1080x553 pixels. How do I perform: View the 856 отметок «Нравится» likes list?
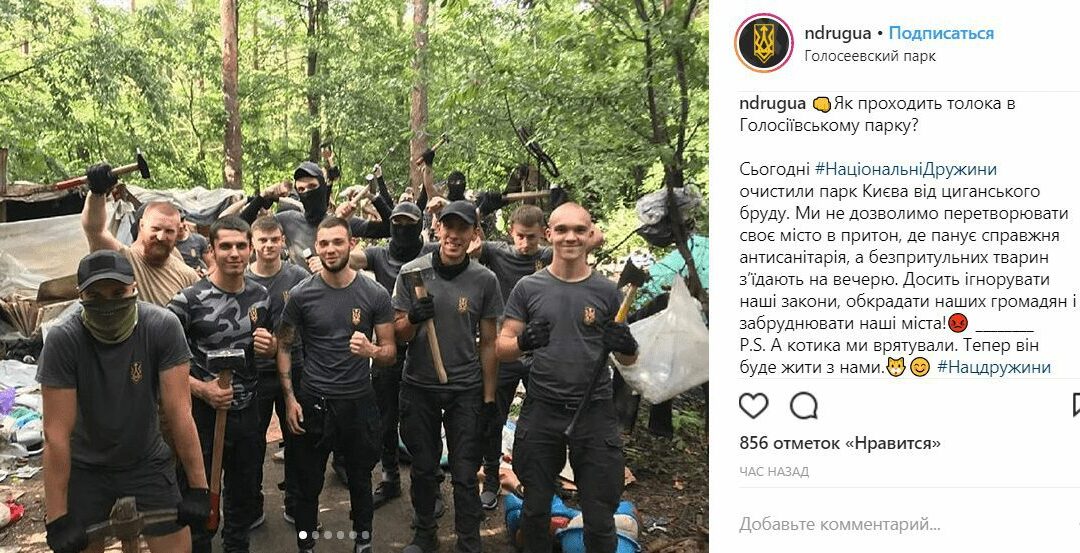coord(840,444)
